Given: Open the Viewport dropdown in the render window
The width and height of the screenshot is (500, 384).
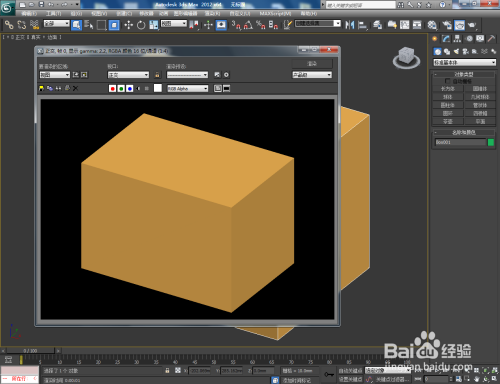Looking at the screenshot, I should point(128,75).
